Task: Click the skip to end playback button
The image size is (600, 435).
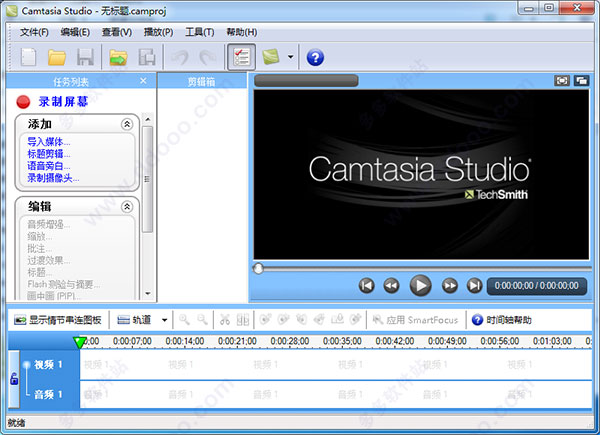Action: (x=474, y=285)
